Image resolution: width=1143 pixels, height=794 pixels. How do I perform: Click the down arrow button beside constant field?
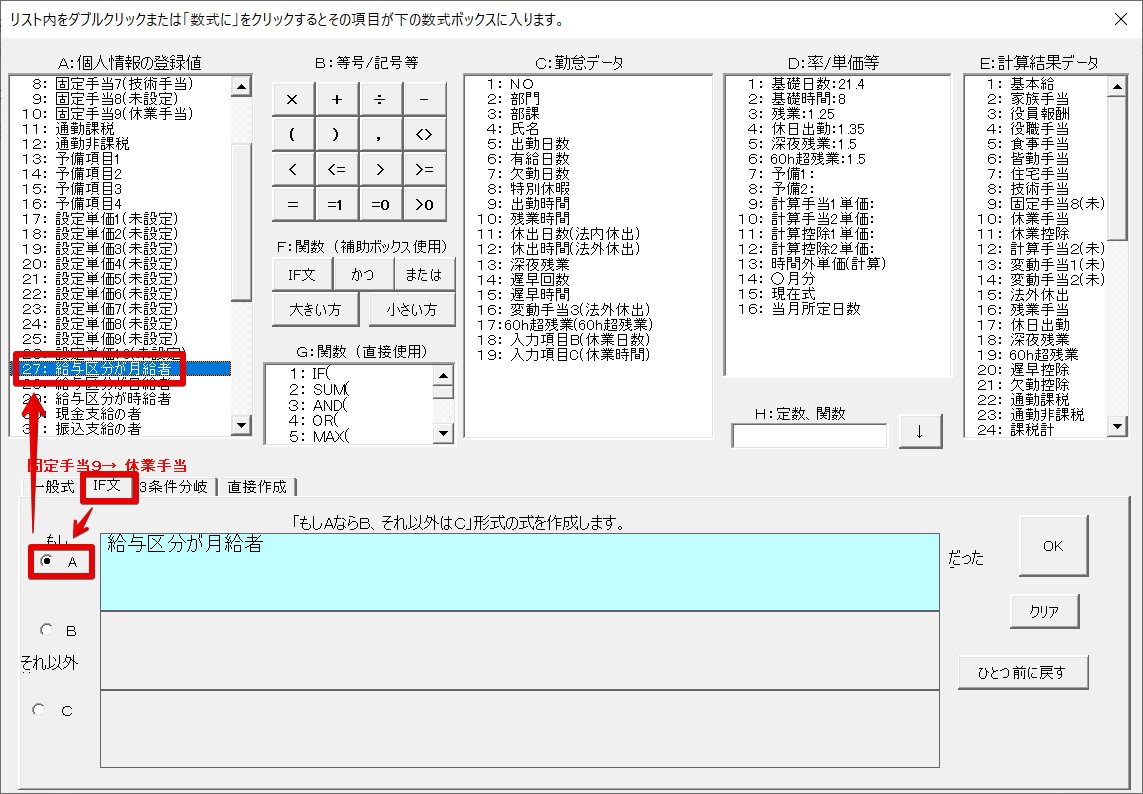pyautogui.click(x=920, y=432)
